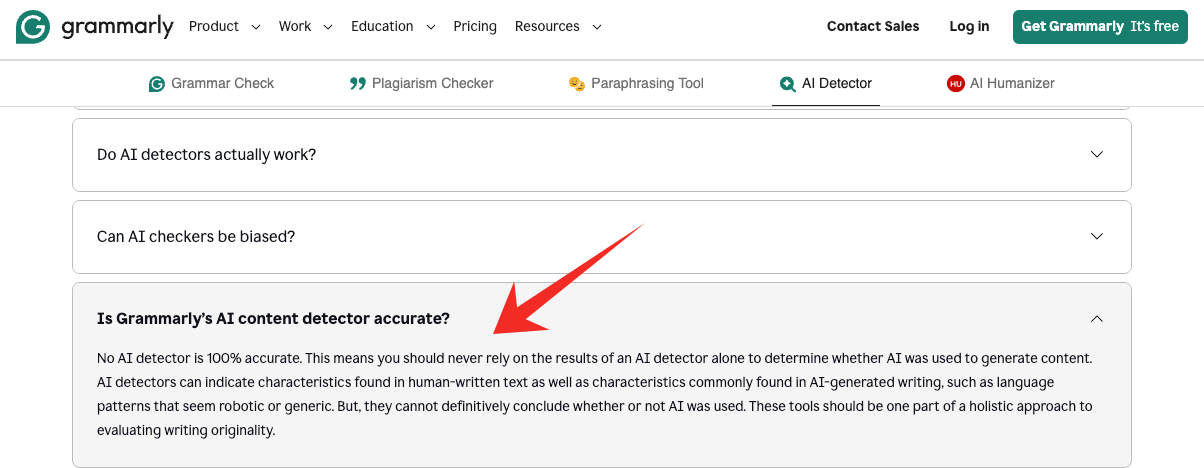The height and width of the screenshot is (468, 1204).
Task: Open the Work menu dropdown
Action: tap(304, 27)
